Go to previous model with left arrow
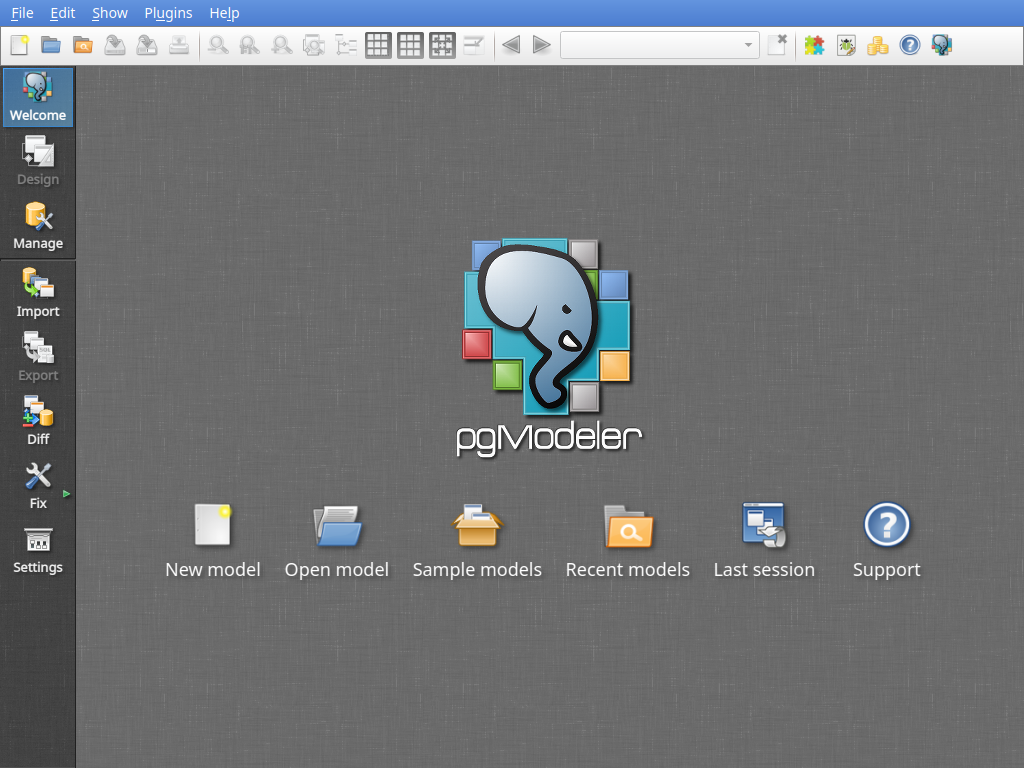 click(511, 45)
